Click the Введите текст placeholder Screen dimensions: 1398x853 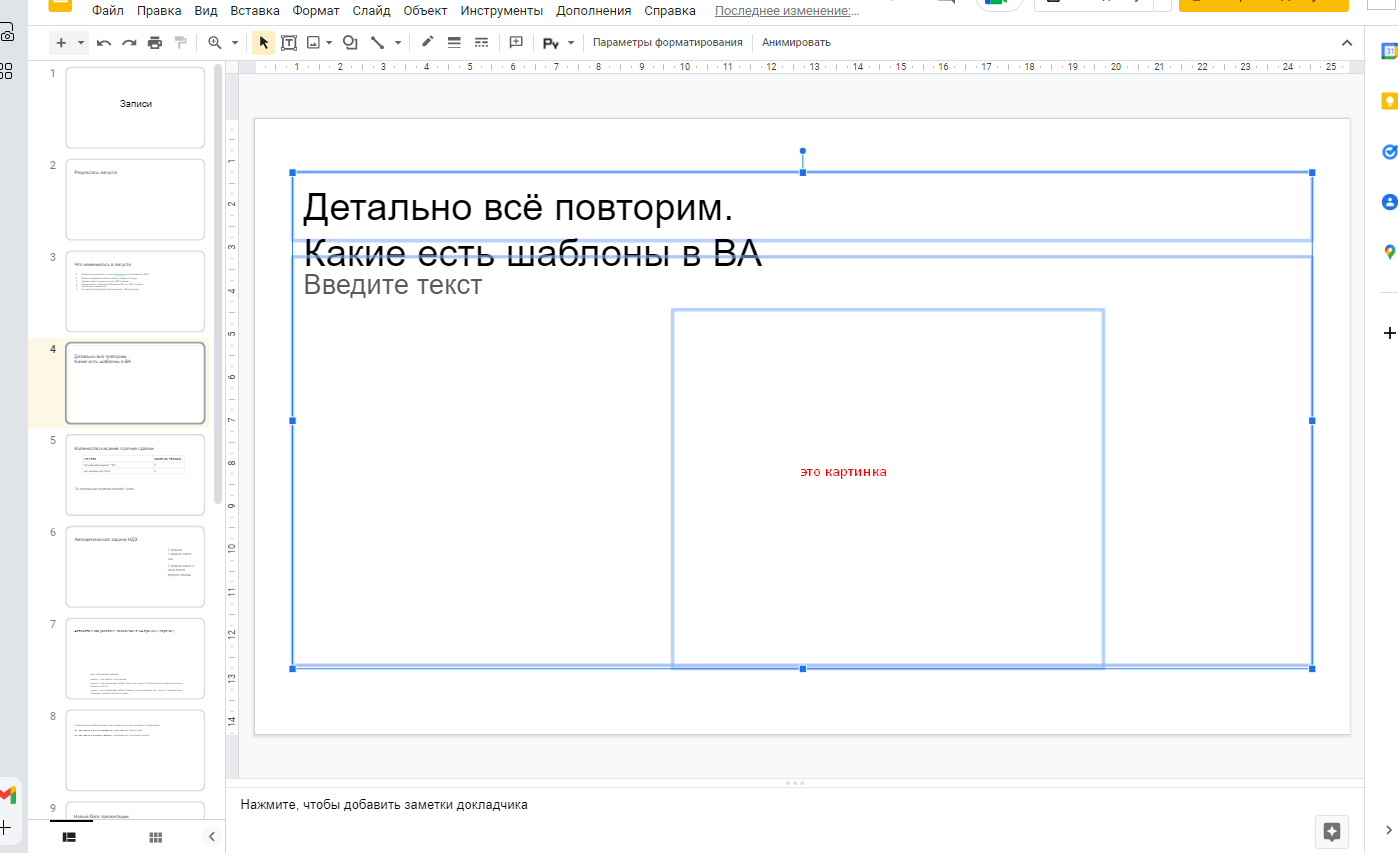(x=393, y=285)
